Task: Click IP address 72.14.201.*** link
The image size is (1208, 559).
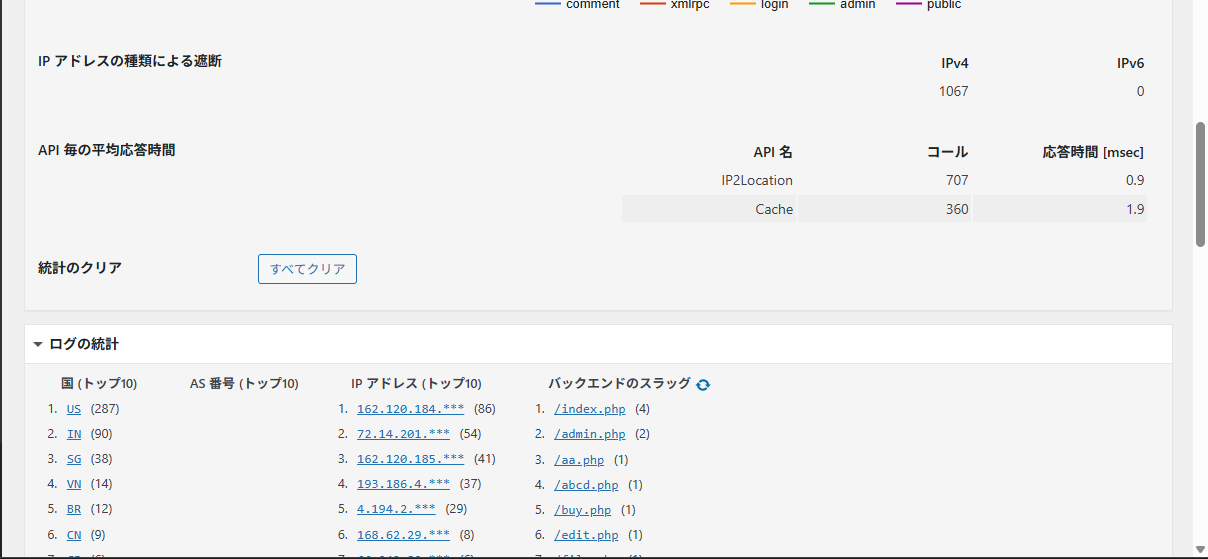Action: coord(403,434)
